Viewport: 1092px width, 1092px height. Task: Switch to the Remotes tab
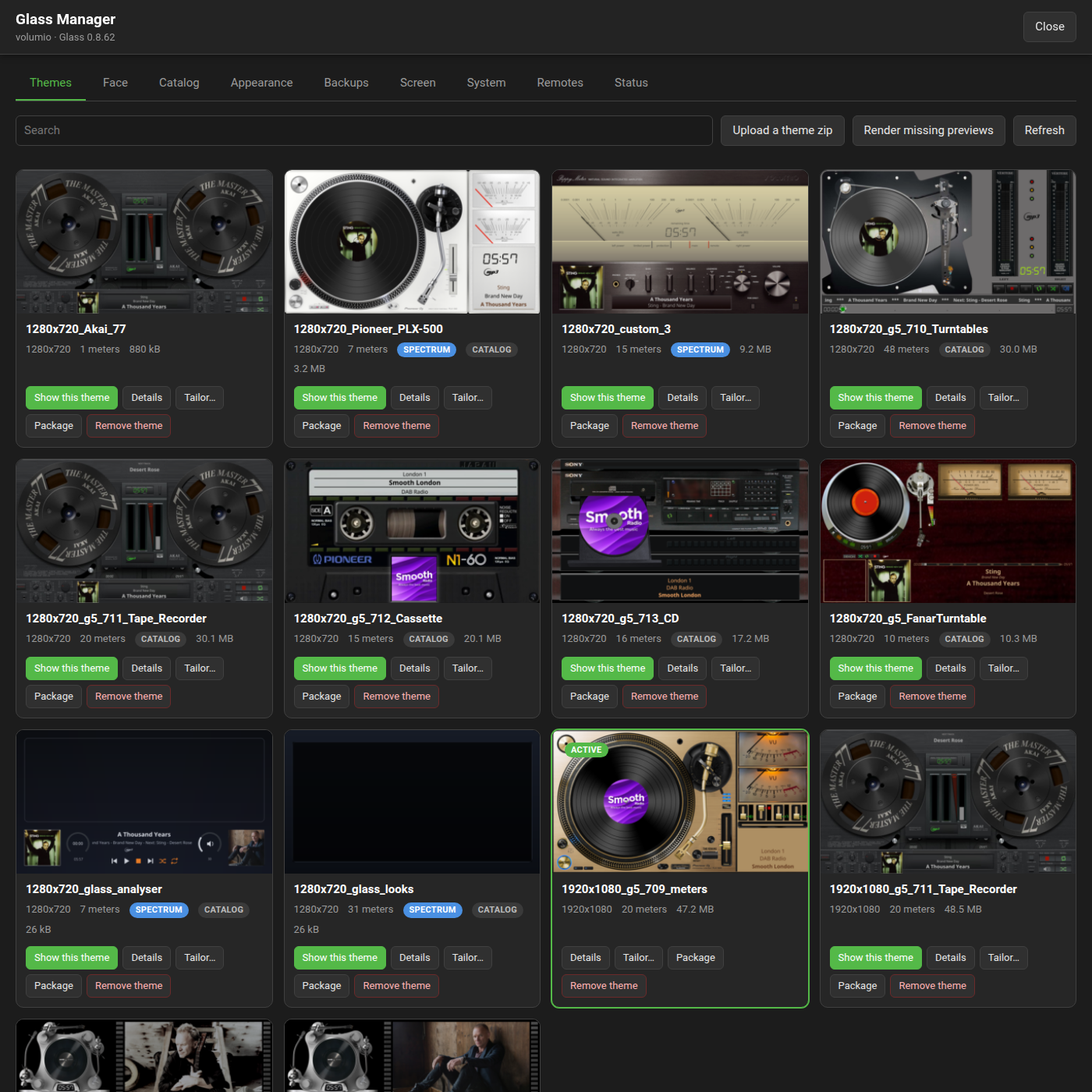point(560,83)
